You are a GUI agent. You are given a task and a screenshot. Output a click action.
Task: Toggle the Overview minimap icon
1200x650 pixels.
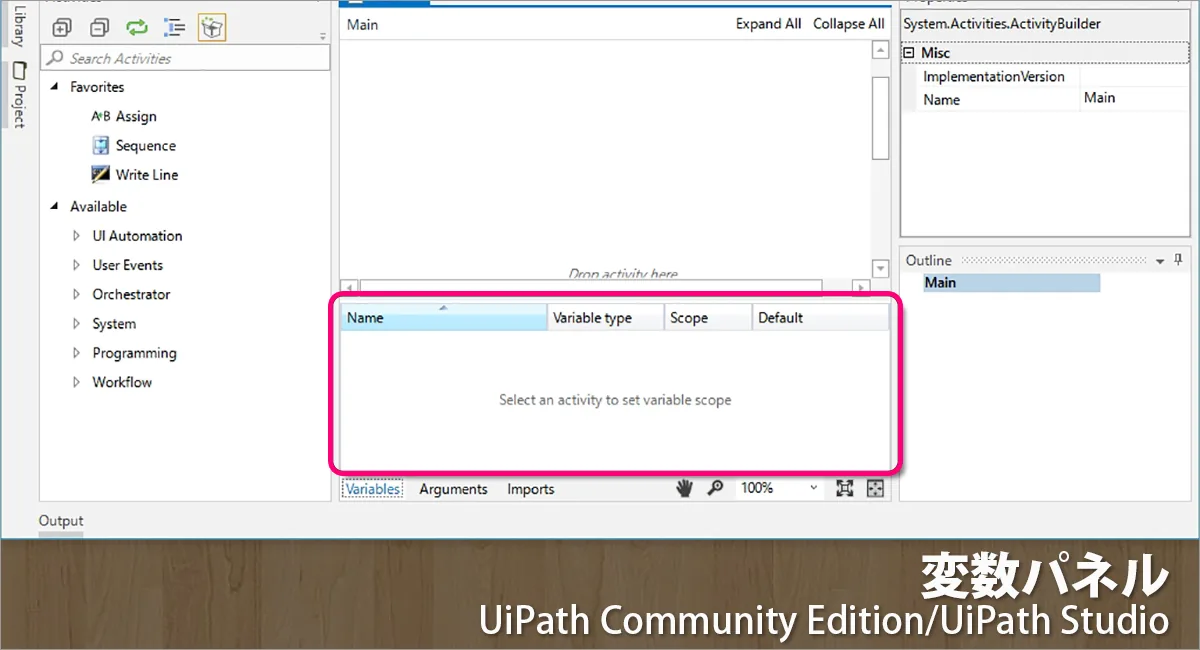875,488
